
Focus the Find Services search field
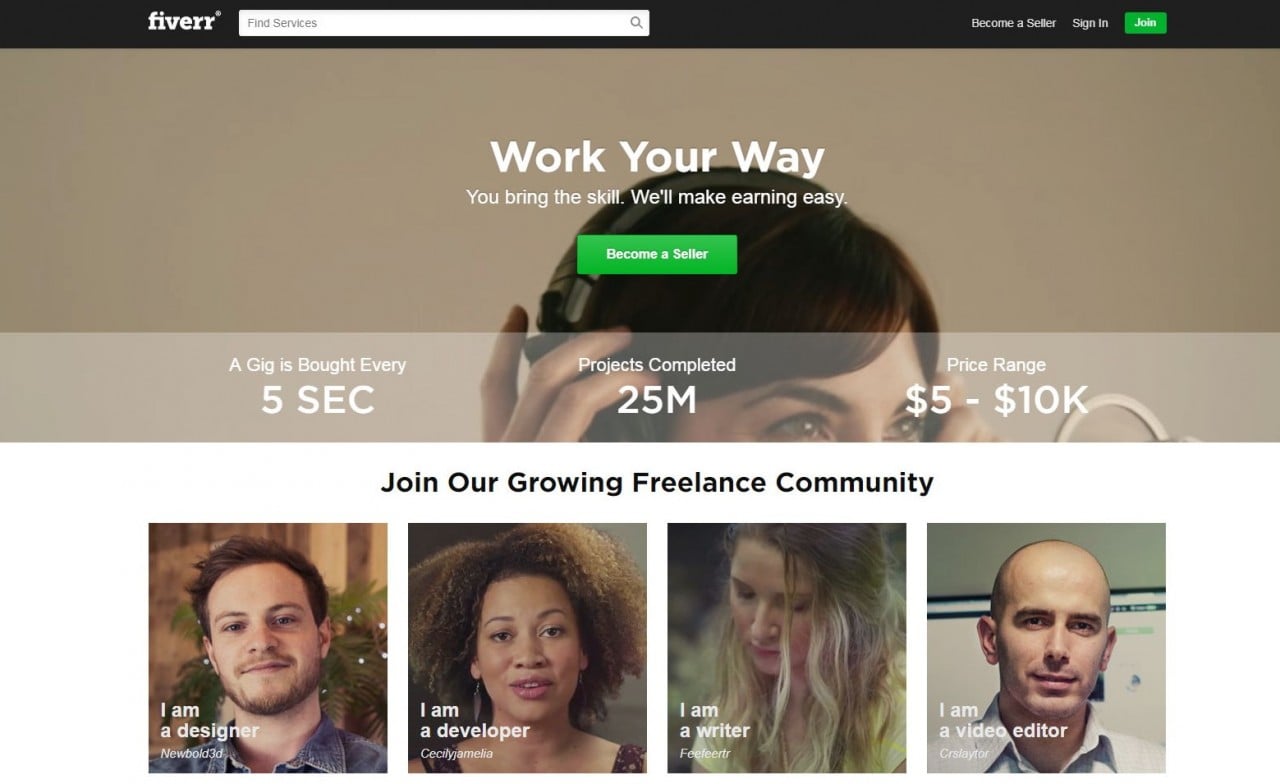coord(444,23)
